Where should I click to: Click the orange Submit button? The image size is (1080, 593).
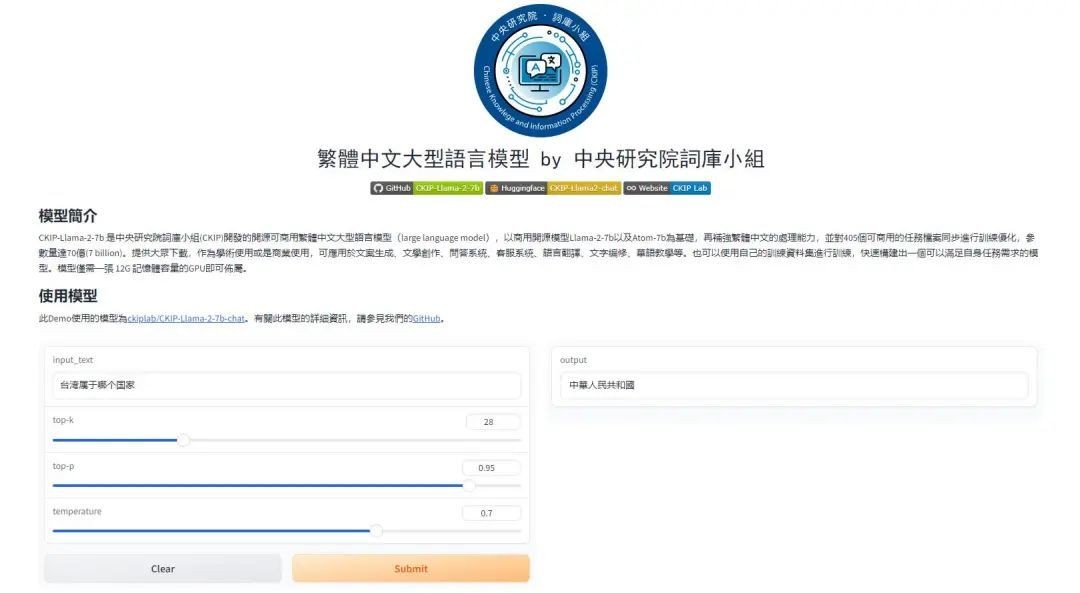(x=411, y=569)
